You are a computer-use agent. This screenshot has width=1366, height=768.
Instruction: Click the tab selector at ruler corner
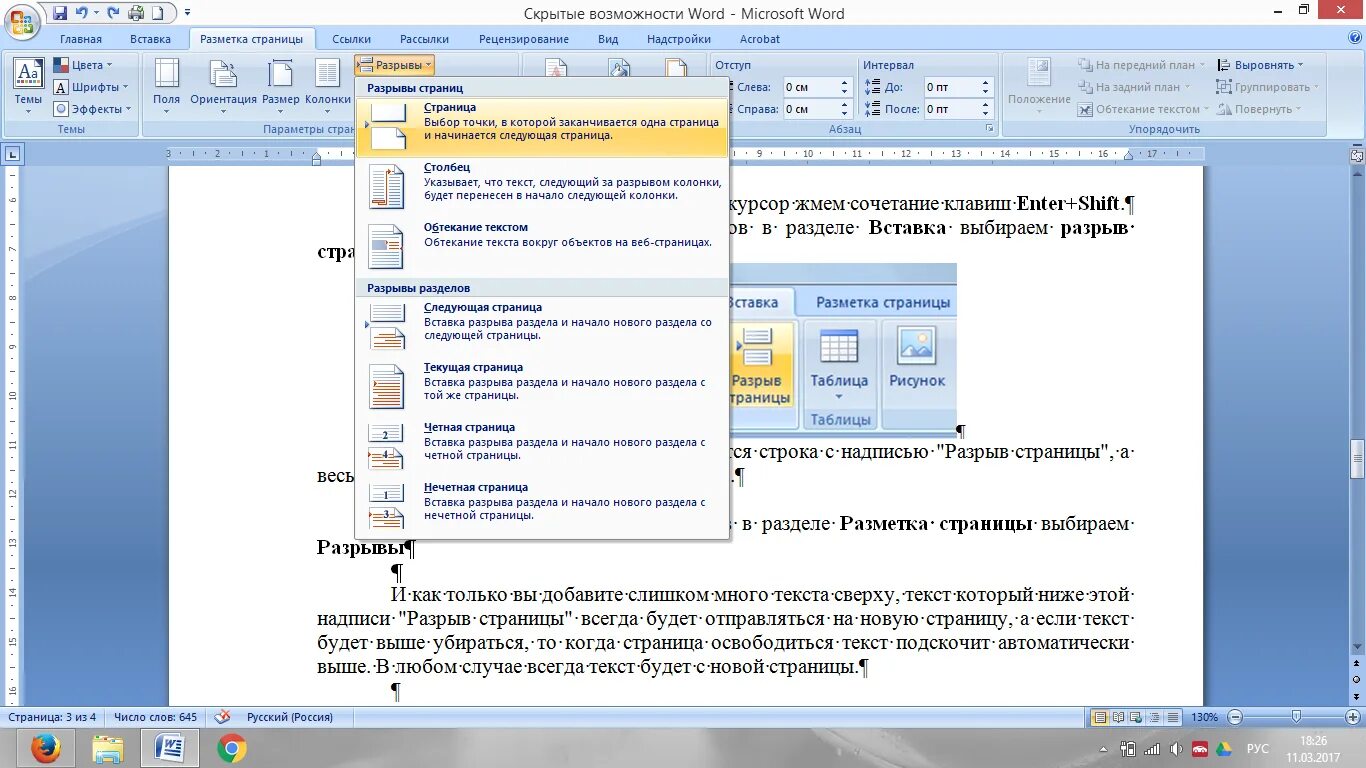click(12, 154)
